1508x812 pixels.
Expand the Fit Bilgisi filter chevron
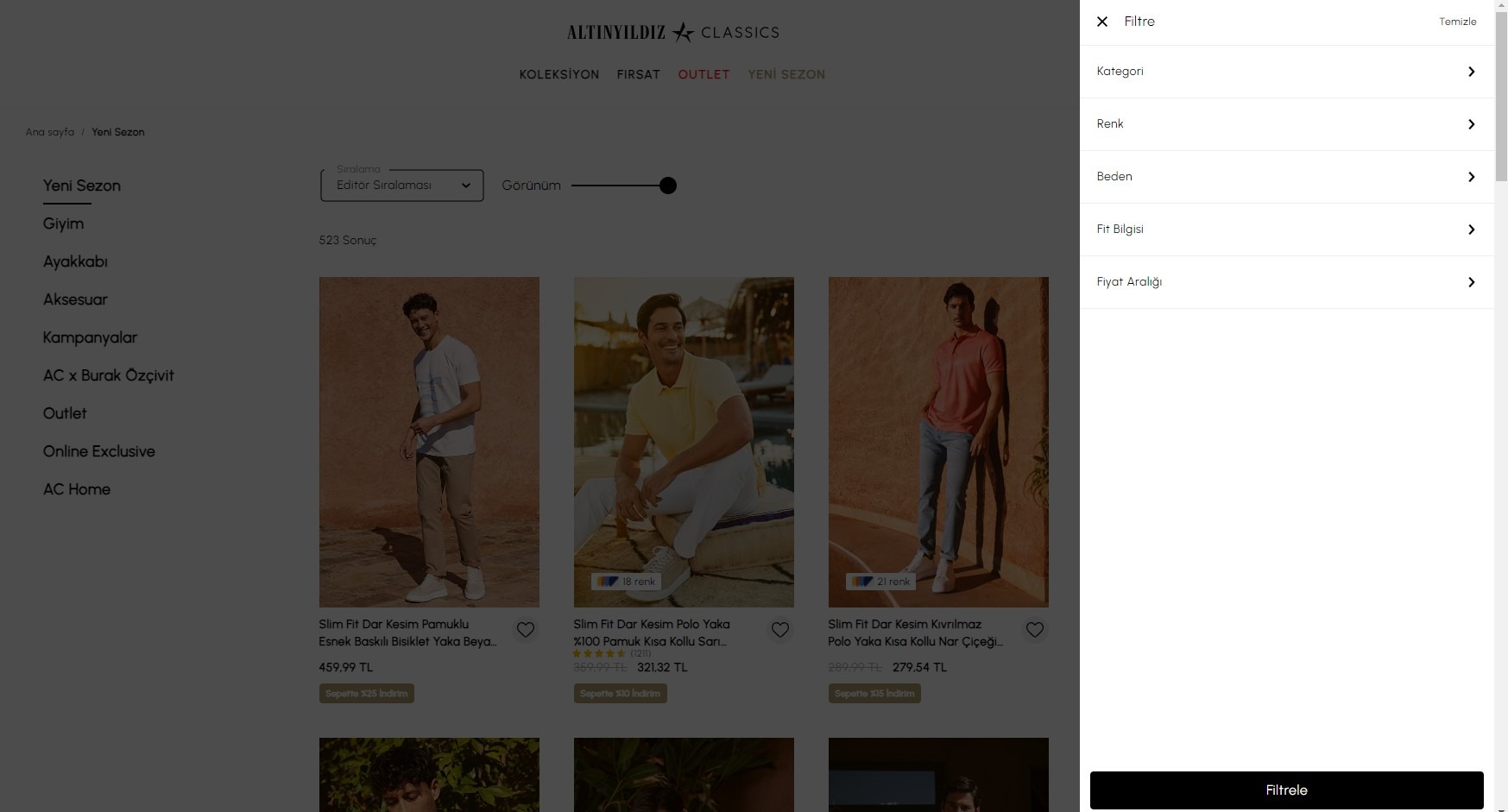1472,230
